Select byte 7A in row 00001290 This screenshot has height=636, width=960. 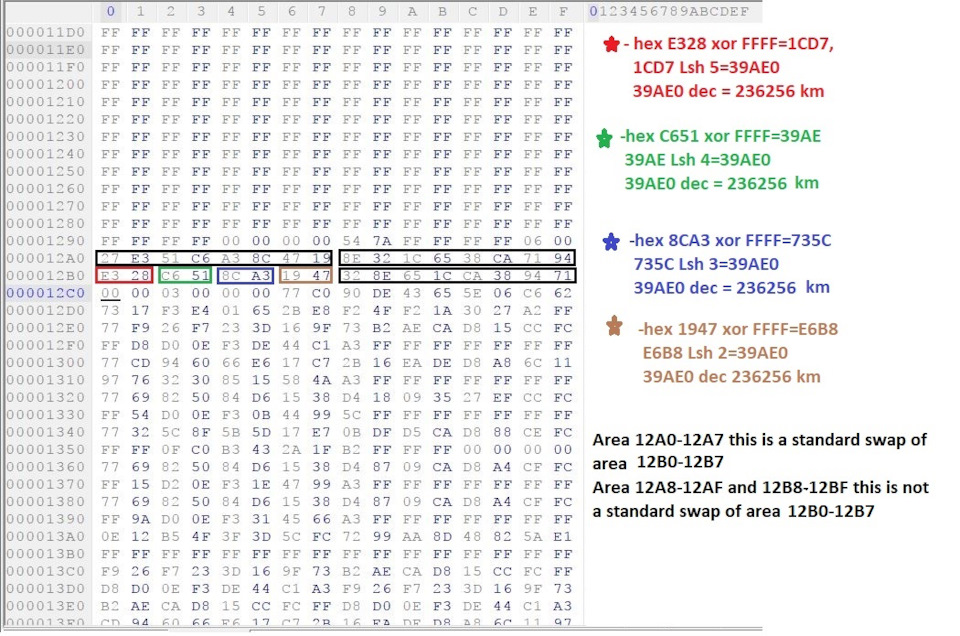[x=381, y=241]
